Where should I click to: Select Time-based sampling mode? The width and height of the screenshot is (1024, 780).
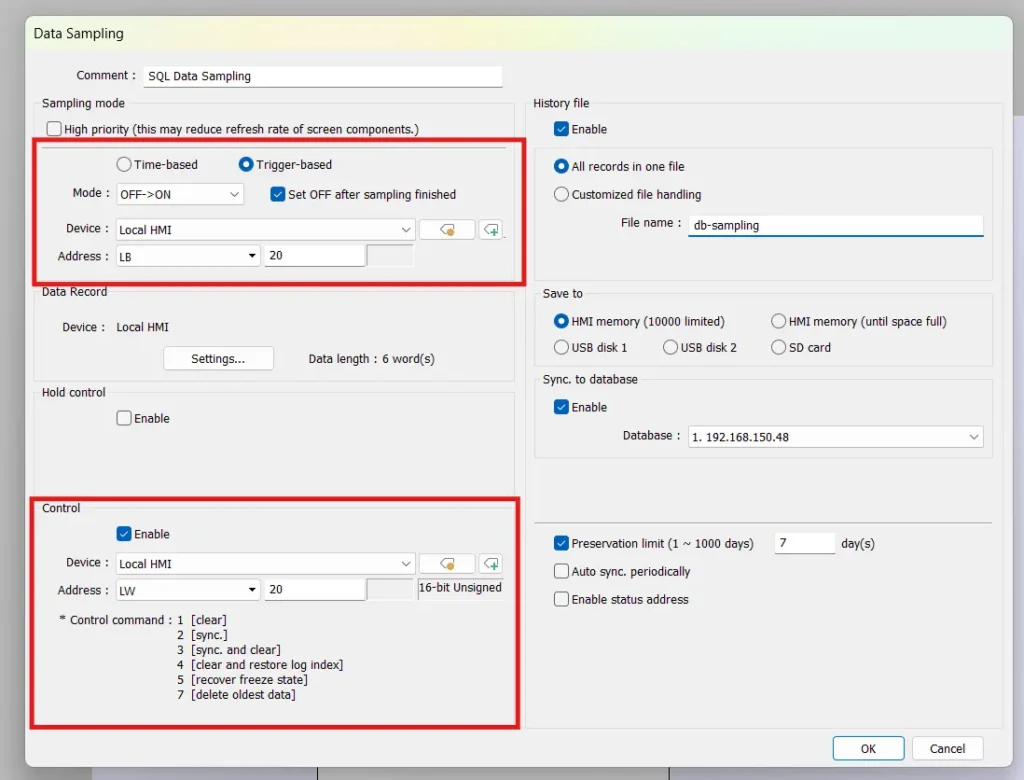tap(124, 164)
